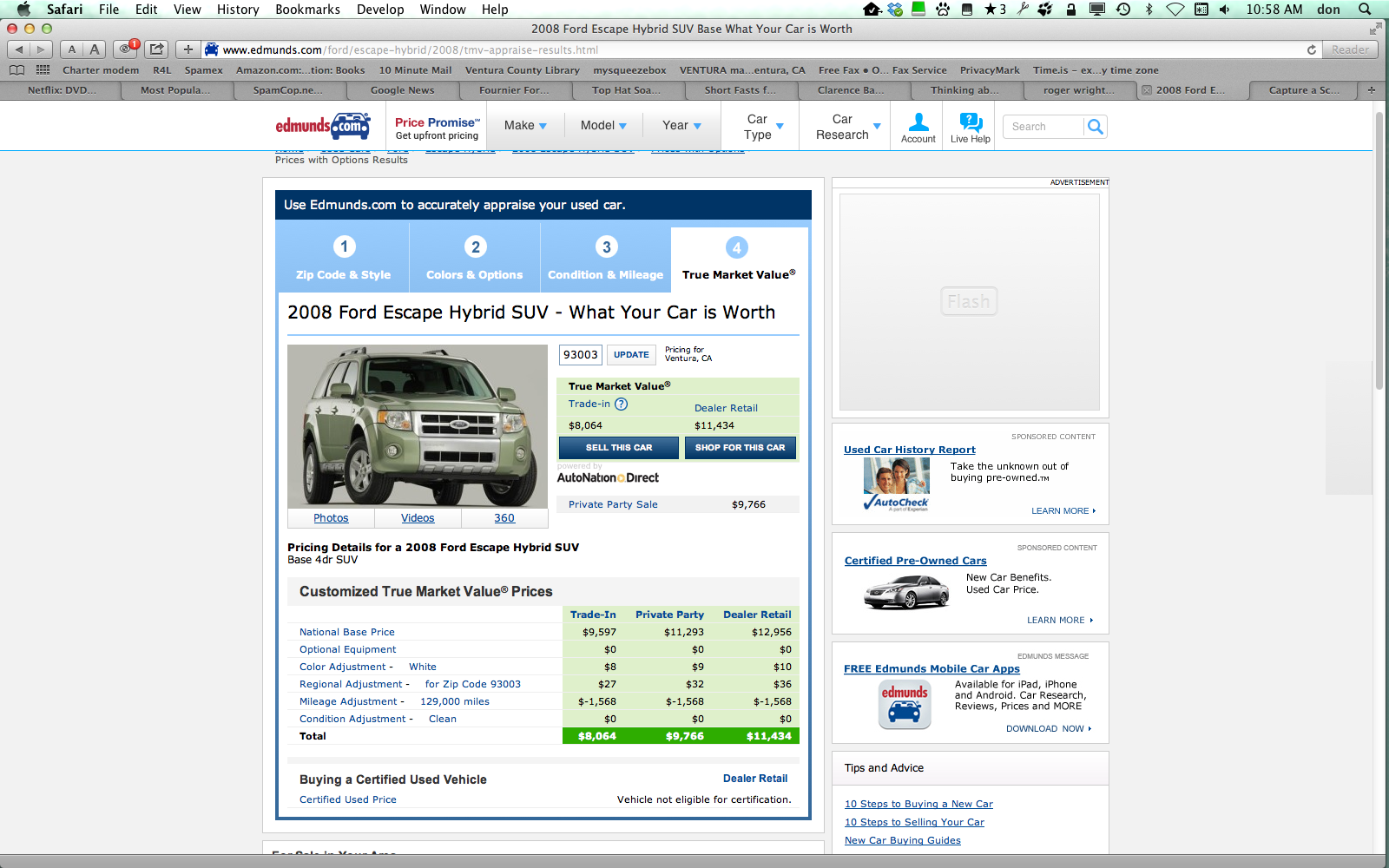Expand the Car Research dropdown
The image size is (1389, 868).
pyautogui.click(x=847, y=127)
